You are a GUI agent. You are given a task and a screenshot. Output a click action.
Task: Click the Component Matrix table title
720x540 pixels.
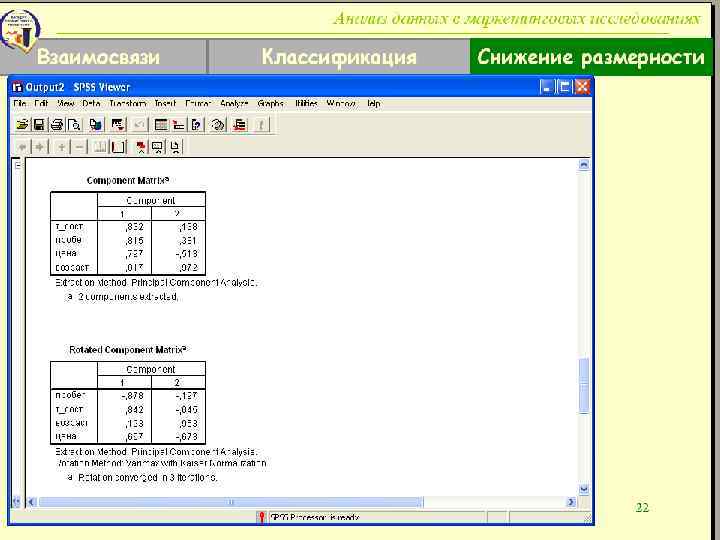tap(128, 180)
